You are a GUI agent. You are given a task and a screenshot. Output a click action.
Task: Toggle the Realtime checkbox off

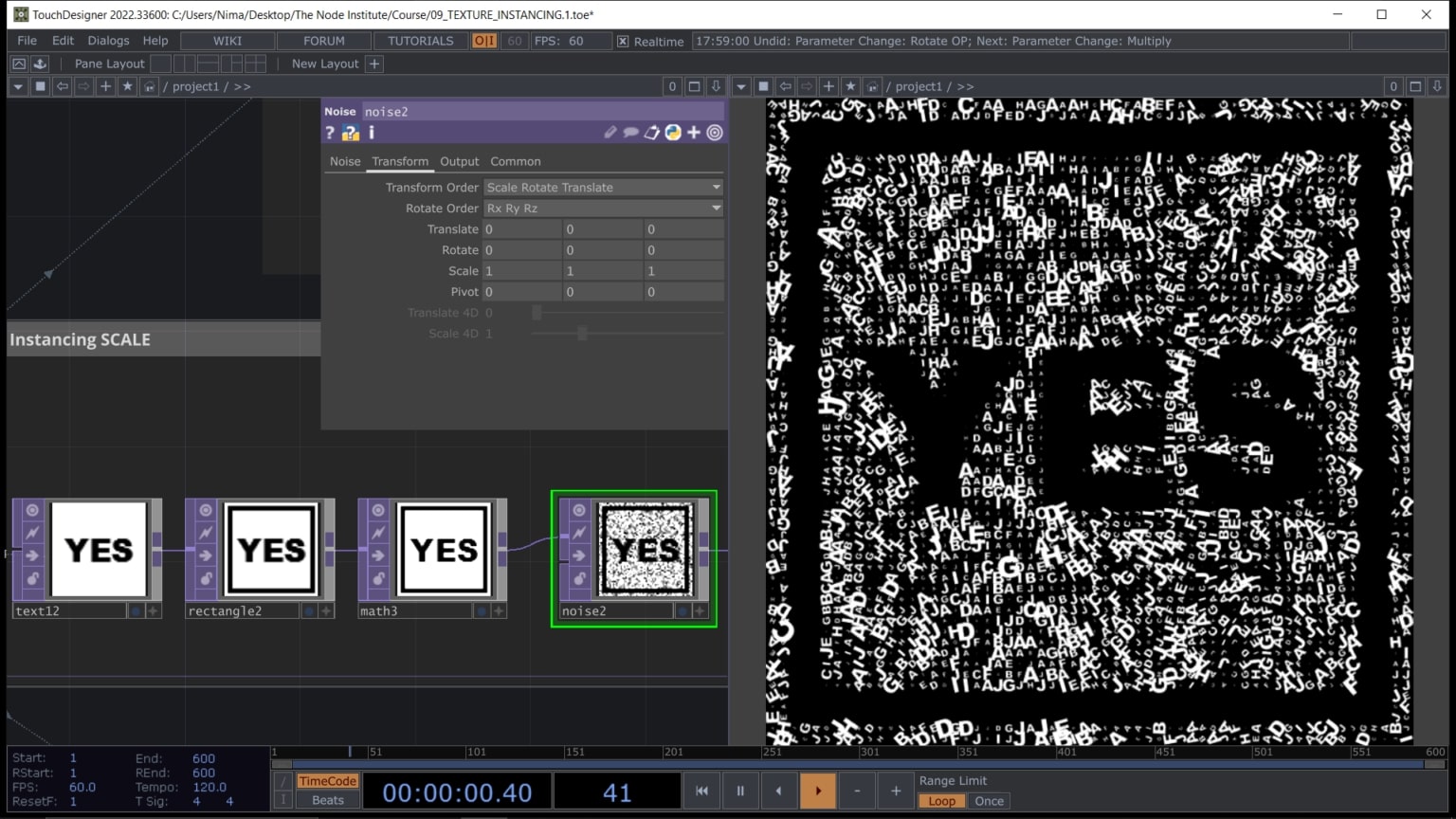click(623, 41)
